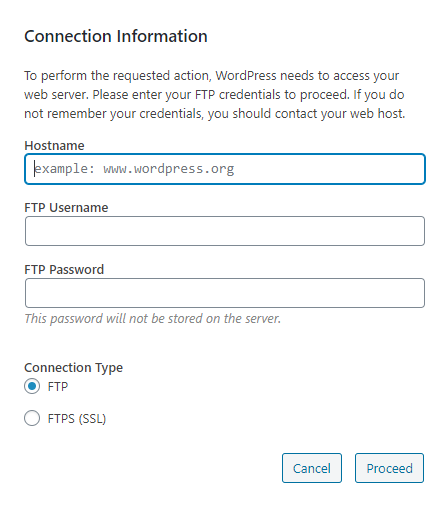446x506 pixels.
Task: Click the Proceed button
Action: (x=389, y=468)
